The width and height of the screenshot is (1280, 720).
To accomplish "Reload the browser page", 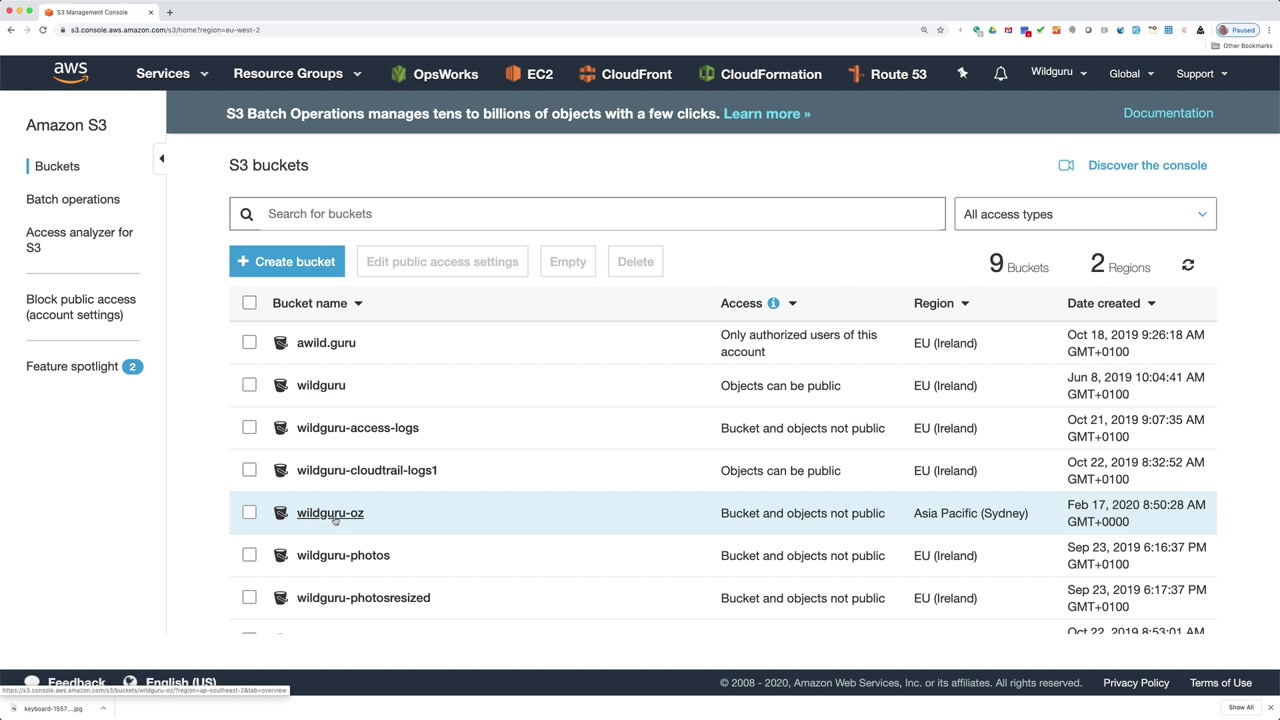I will click(43, 30).
